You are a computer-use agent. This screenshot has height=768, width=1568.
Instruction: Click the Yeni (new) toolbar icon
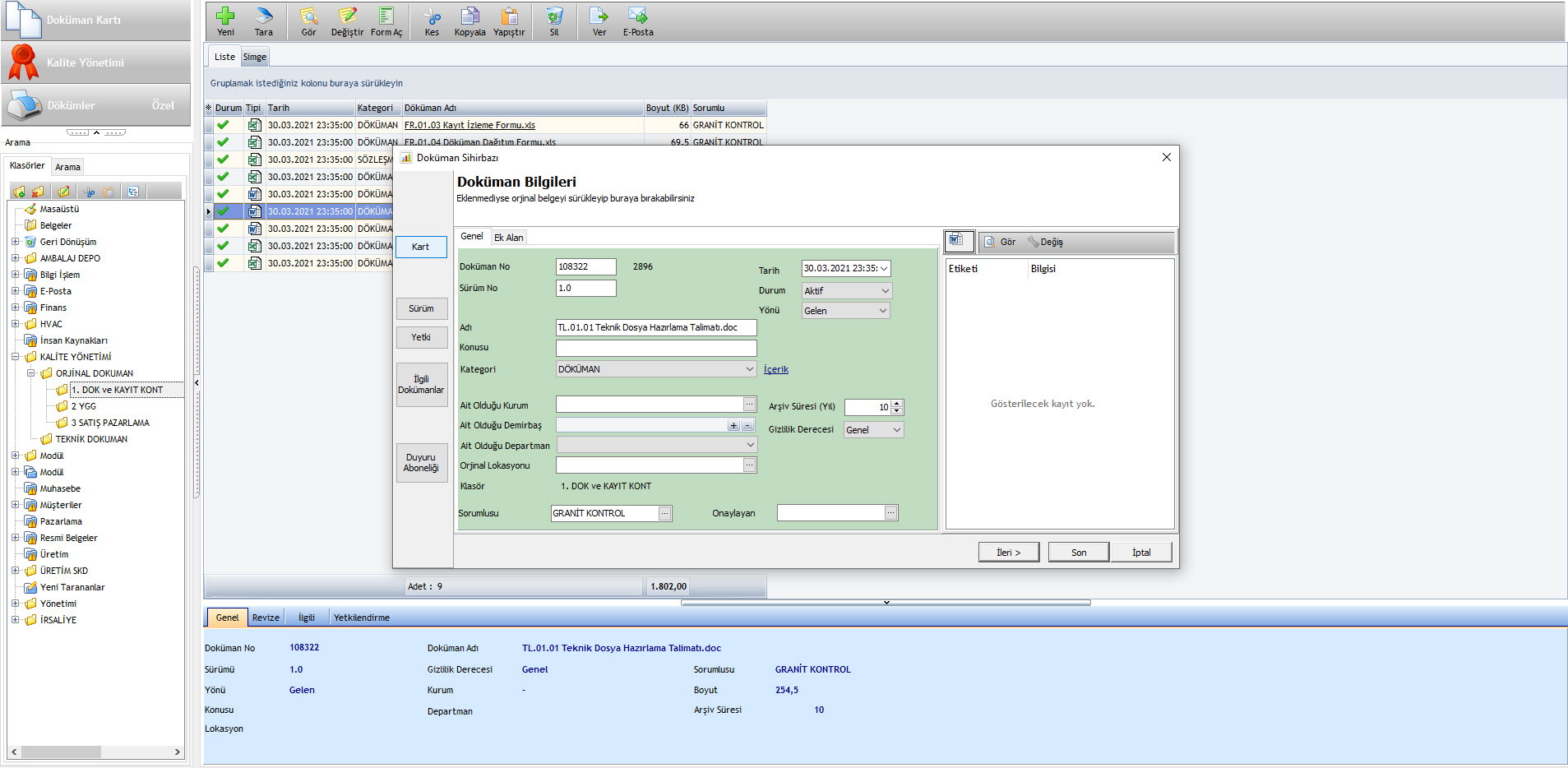pyautogui.click(x=225, y=16)
